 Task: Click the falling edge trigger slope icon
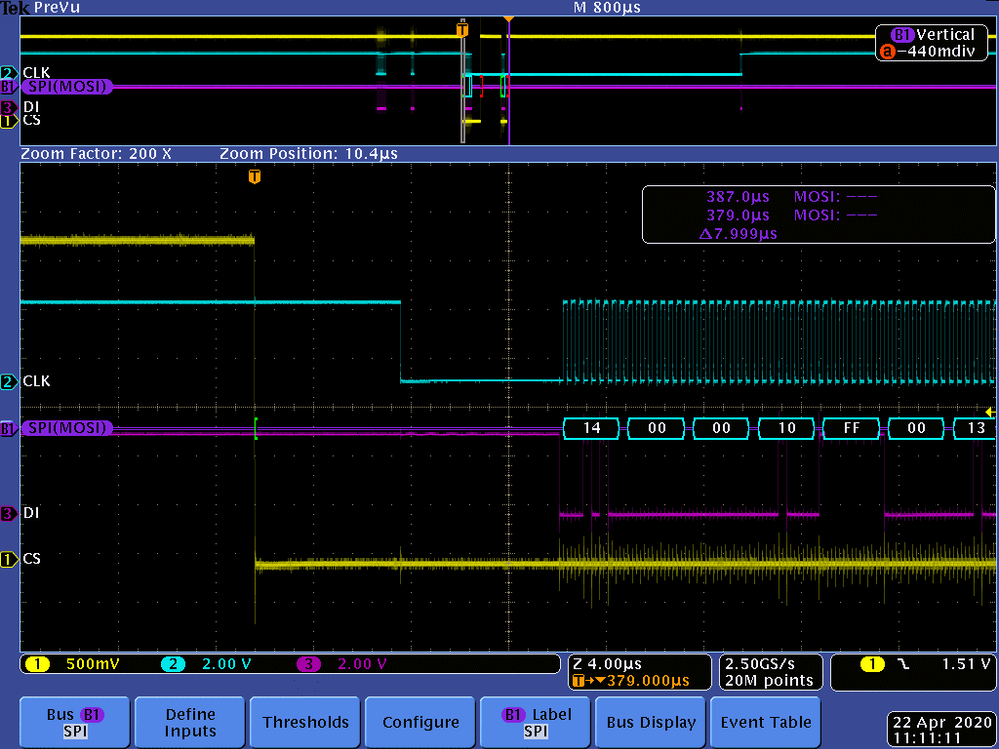point(903,664)
